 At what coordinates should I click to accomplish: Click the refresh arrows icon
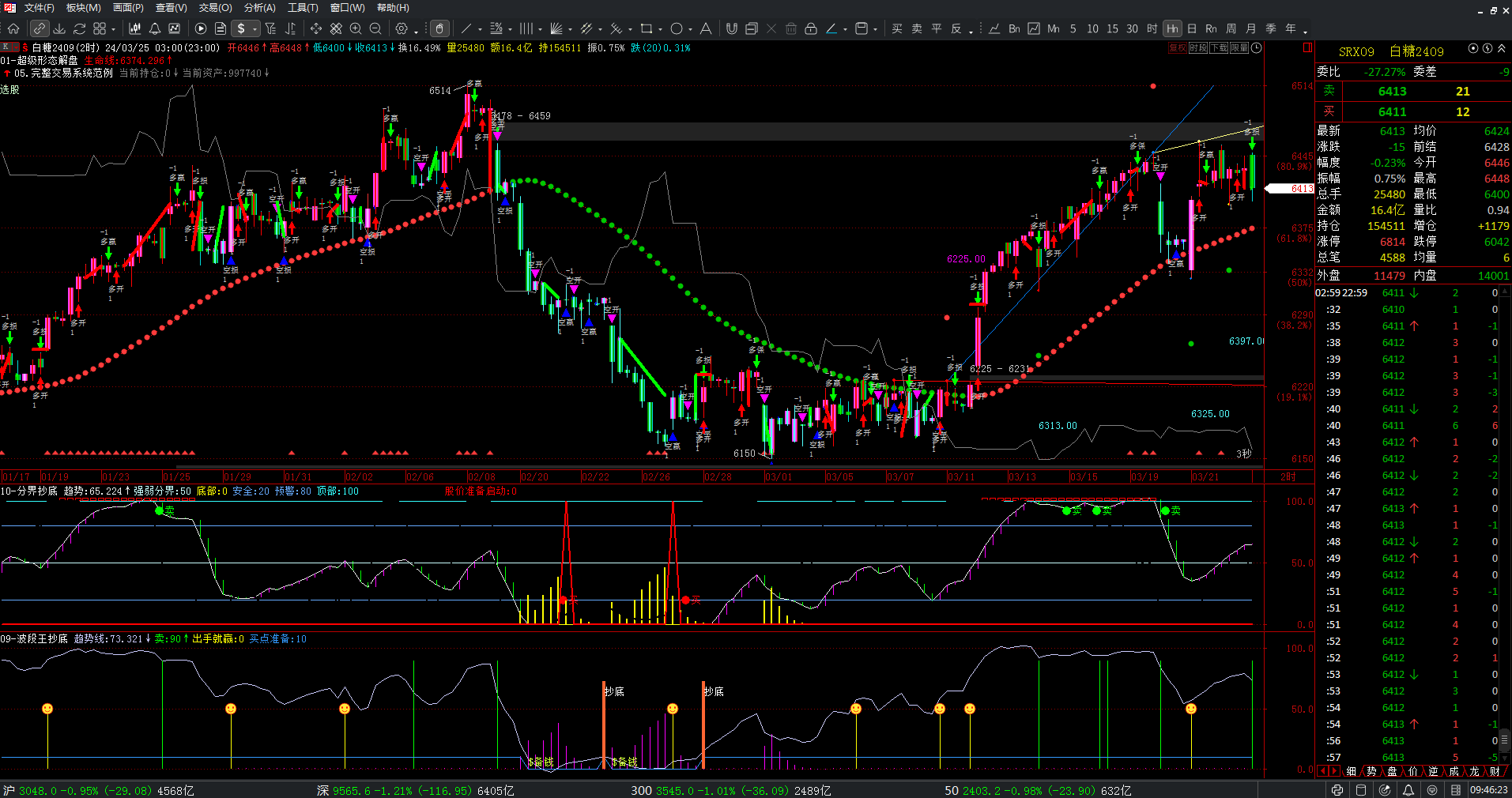click(x=79, y=28)
